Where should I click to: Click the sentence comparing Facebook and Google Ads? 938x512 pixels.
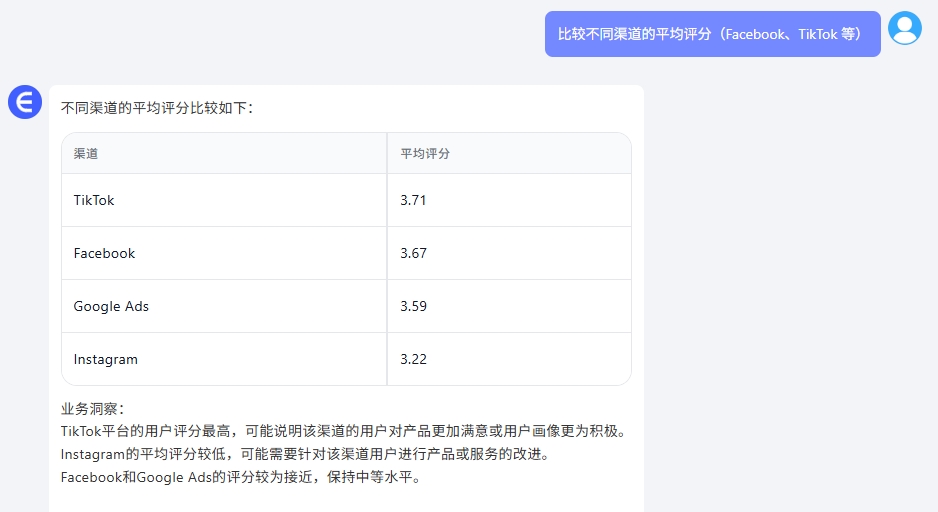(x=241, y=477)
